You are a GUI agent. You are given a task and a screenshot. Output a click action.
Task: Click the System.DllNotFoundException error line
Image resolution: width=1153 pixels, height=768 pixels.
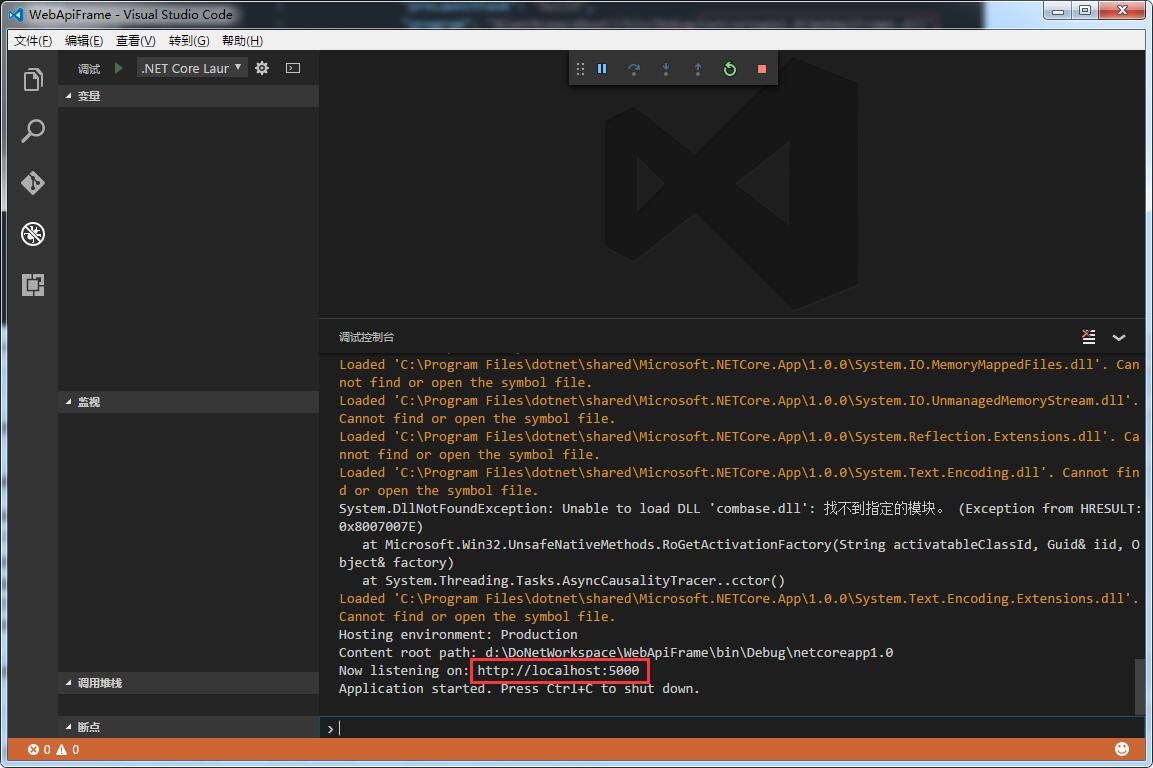tap(740, 517)
